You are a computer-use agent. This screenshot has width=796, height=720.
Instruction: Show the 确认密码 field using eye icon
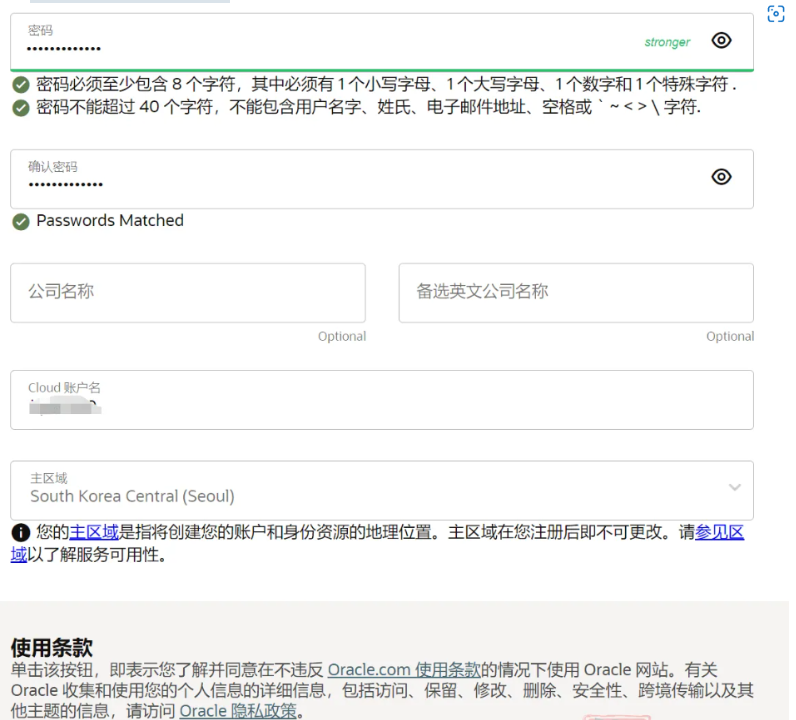pyautogui.click(x=721, y=177)
